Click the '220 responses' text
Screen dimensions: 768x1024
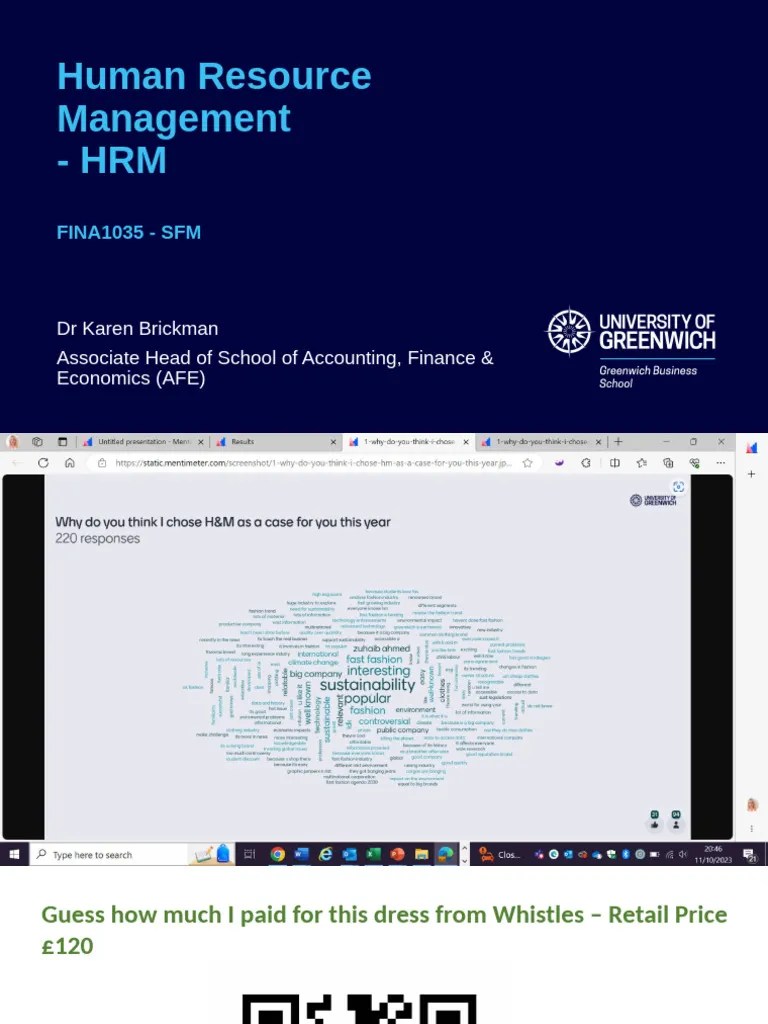point(97,539)
